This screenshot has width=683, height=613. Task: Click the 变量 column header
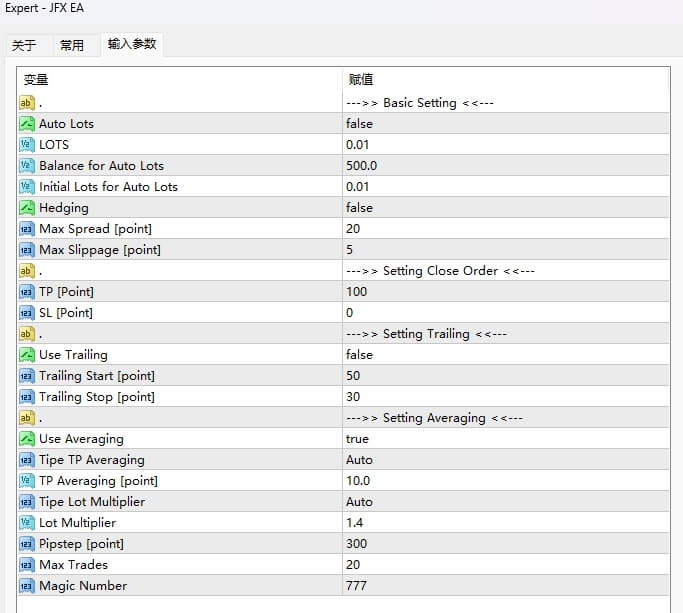(36, 80)
